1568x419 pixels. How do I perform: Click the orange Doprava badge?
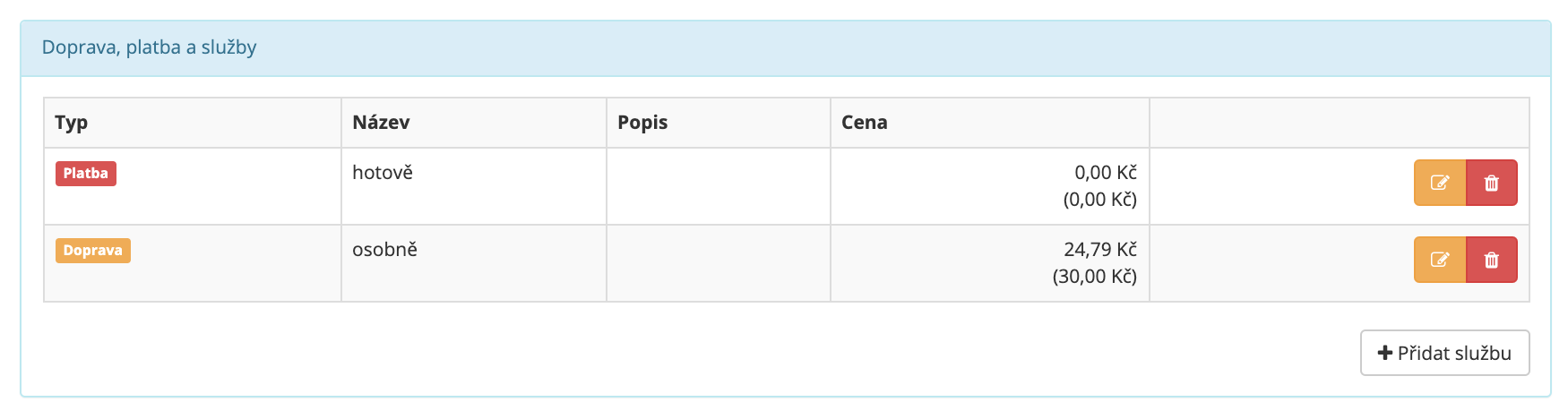point(93,251)
